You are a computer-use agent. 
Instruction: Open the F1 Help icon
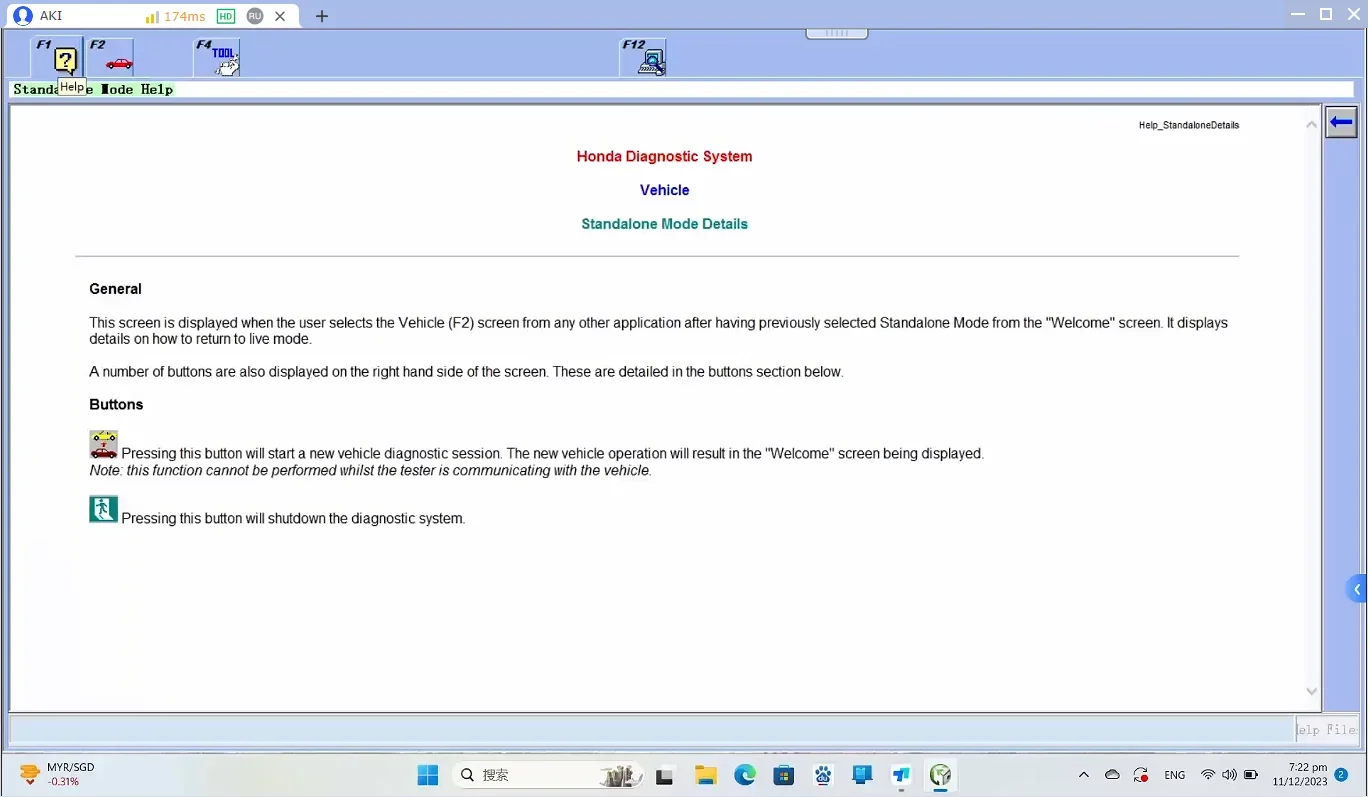[58, 57]
